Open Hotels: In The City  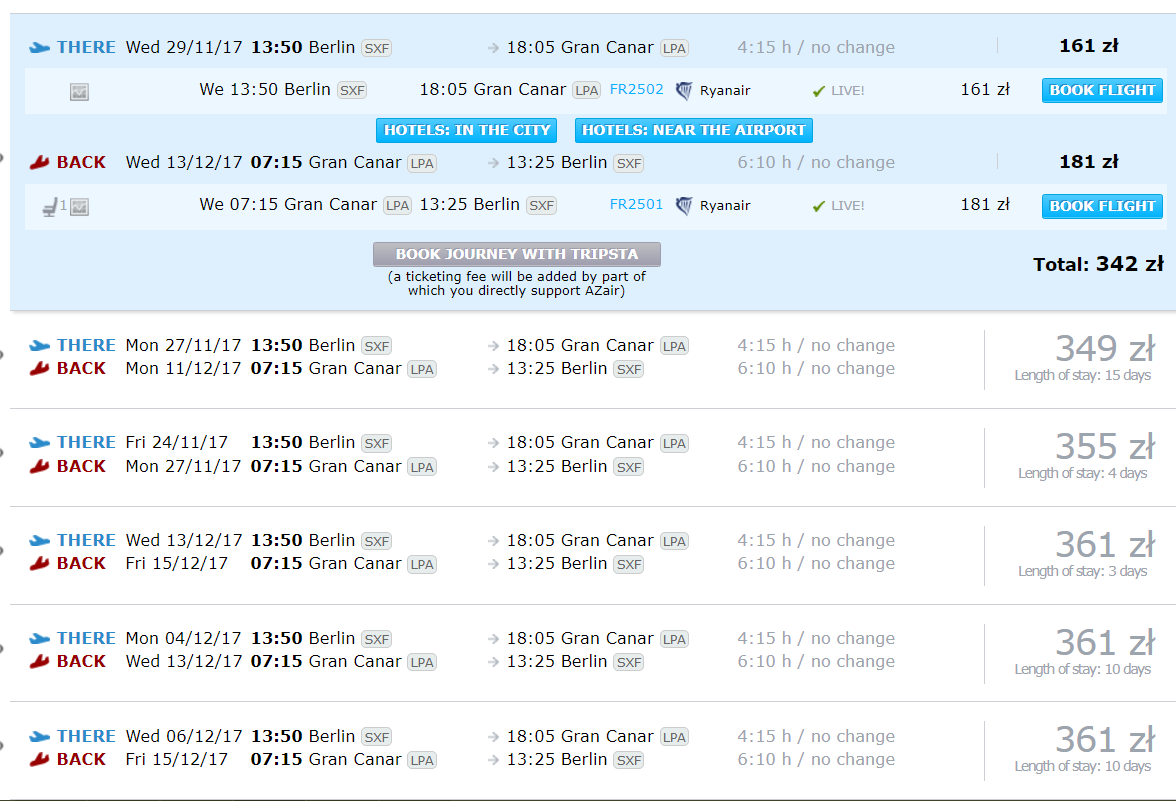pyautogui.click(x=466, y=130)
